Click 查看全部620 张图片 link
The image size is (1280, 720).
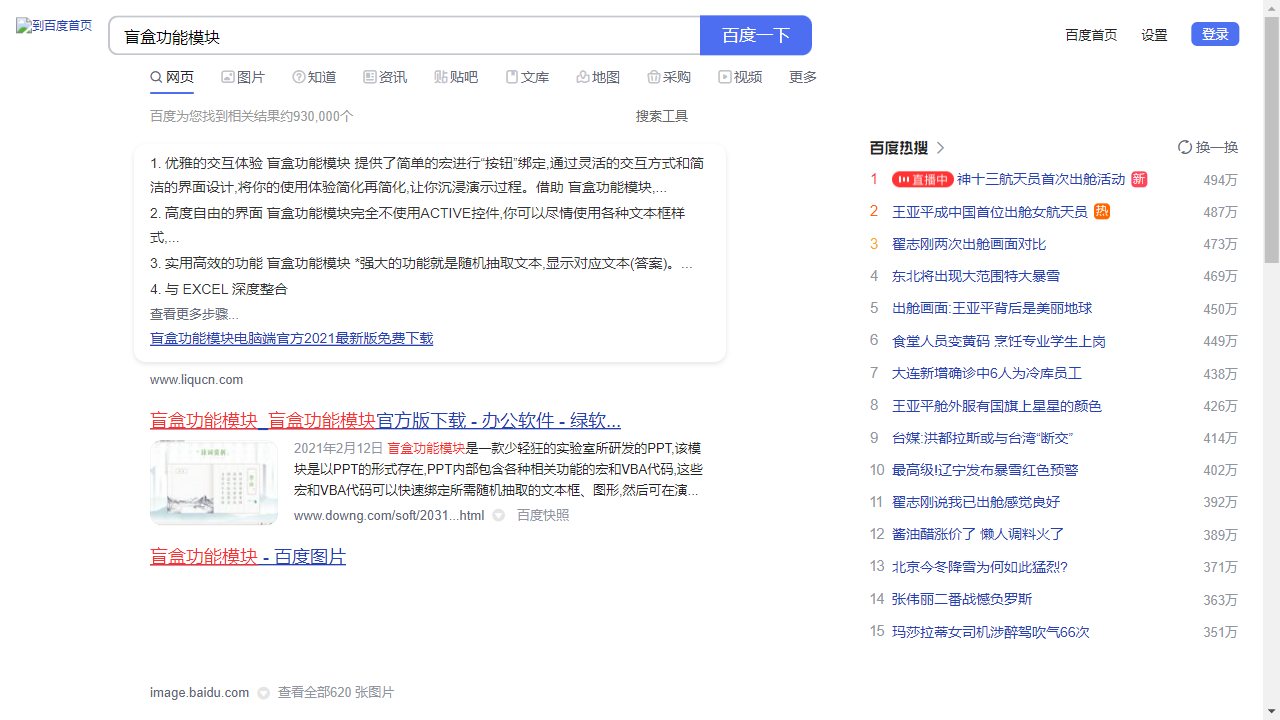pos(336,692)
